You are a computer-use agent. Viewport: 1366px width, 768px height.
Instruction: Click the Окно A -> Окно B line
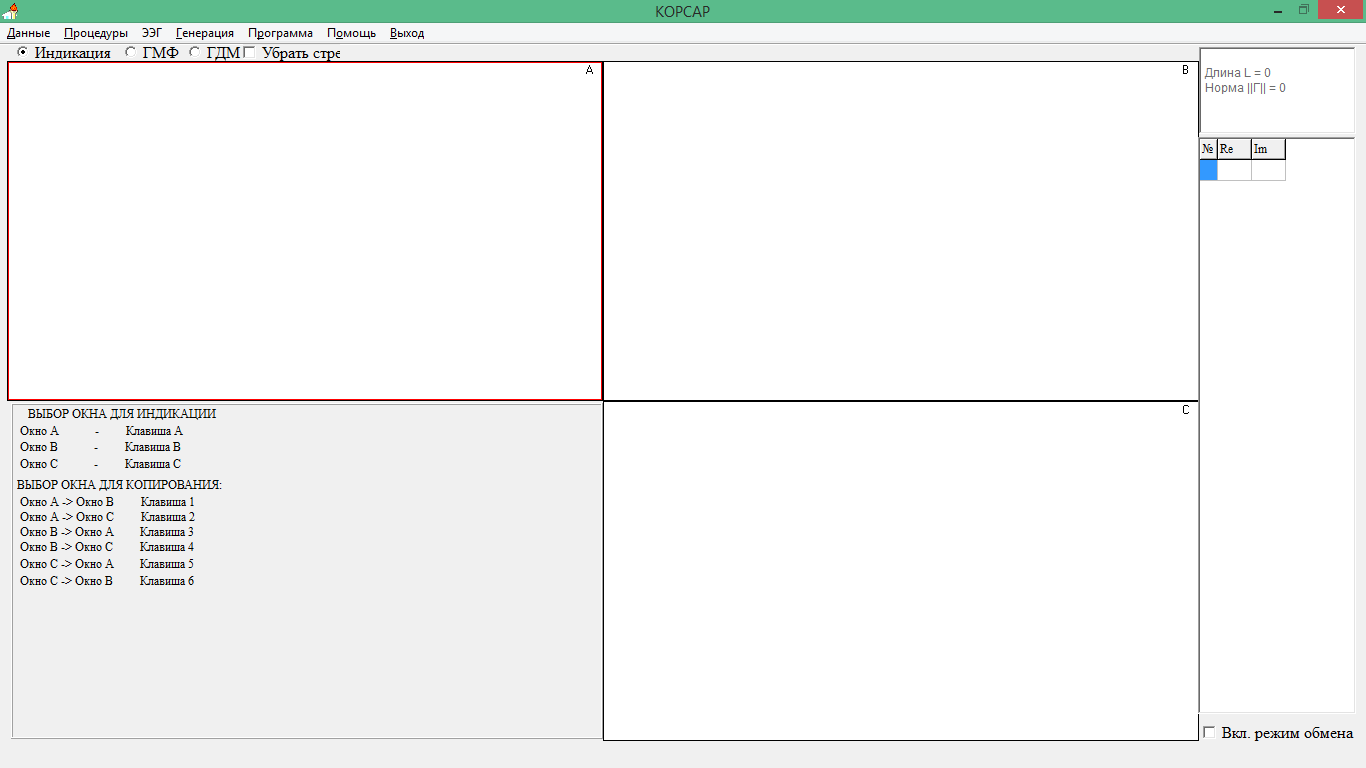click(107, 502)
